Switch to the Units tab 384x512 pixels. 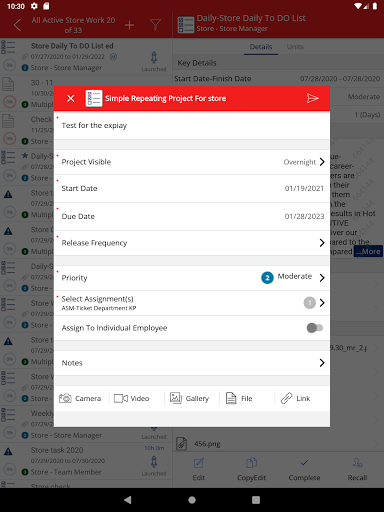coord(295,47)
